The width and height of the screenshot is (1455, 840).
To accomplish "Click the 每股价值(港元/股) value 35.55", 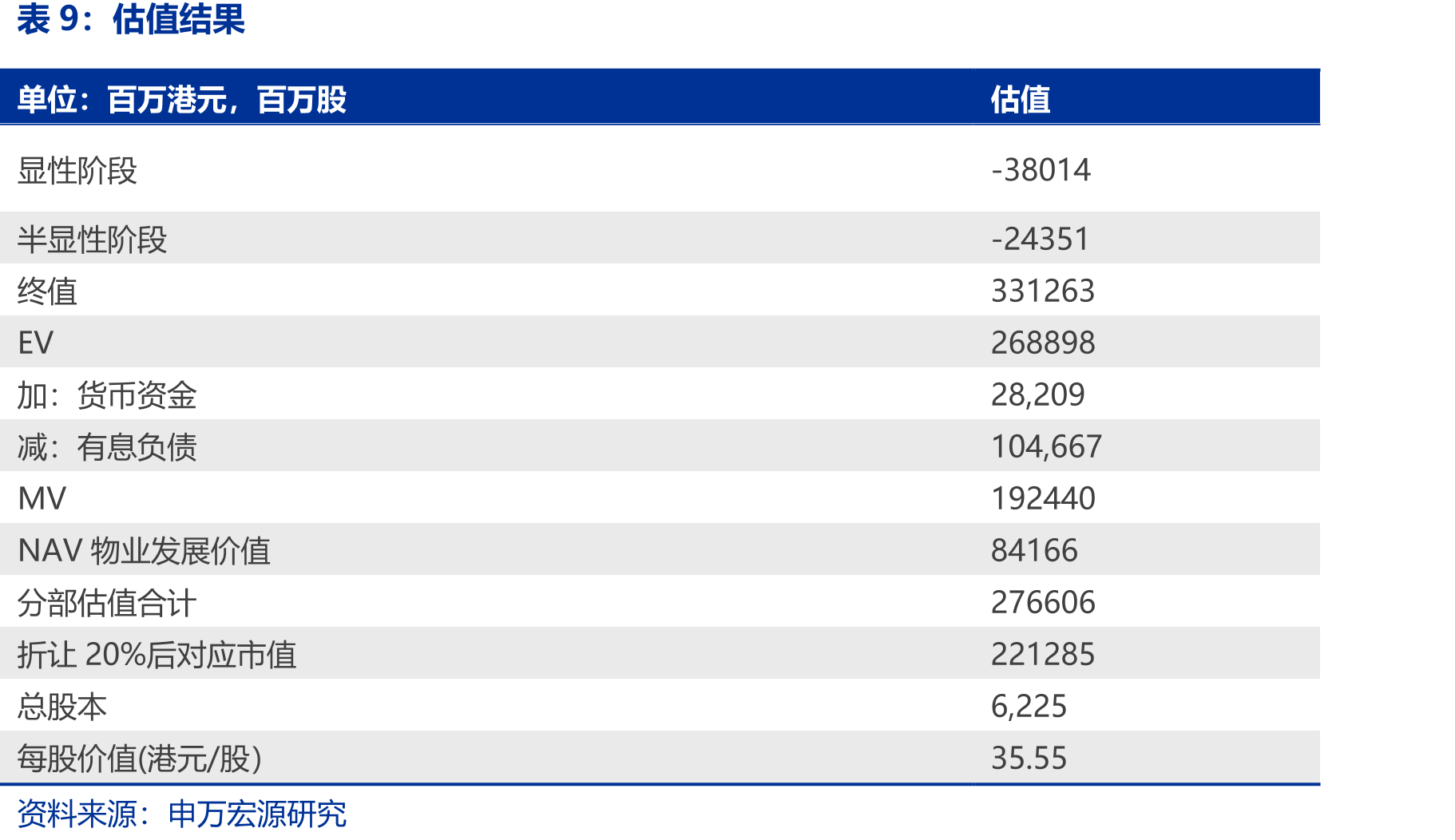I will (1029, 758).
